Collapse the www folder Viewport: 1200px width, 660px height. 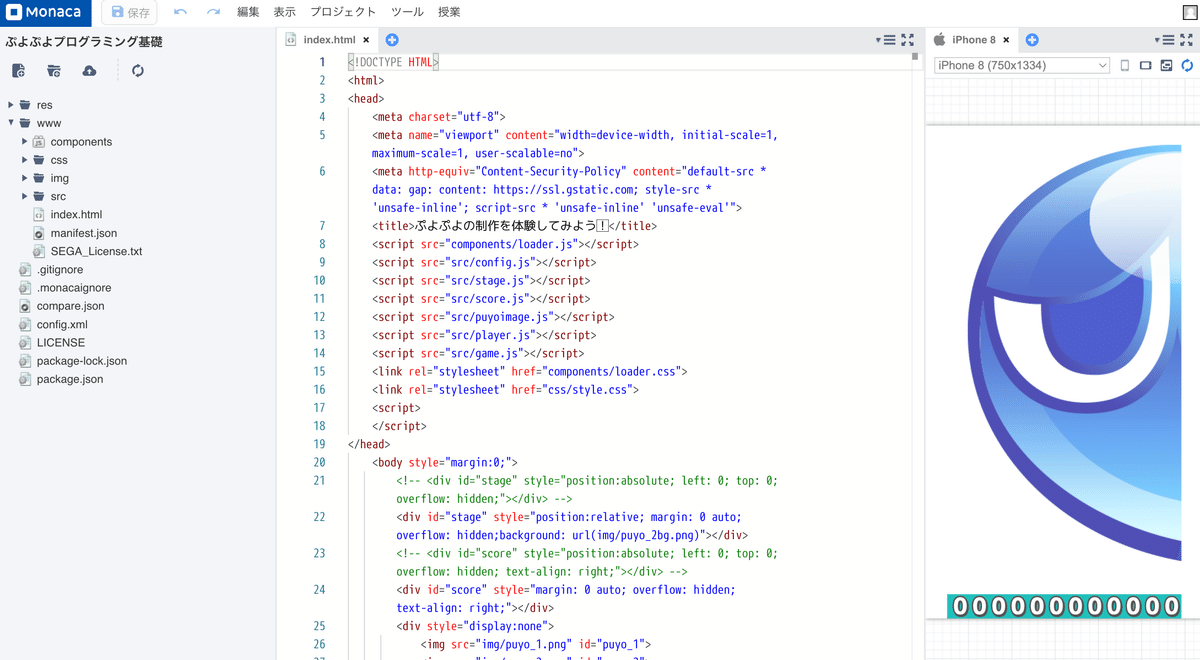pyautogui.click(x=11, y=123)
